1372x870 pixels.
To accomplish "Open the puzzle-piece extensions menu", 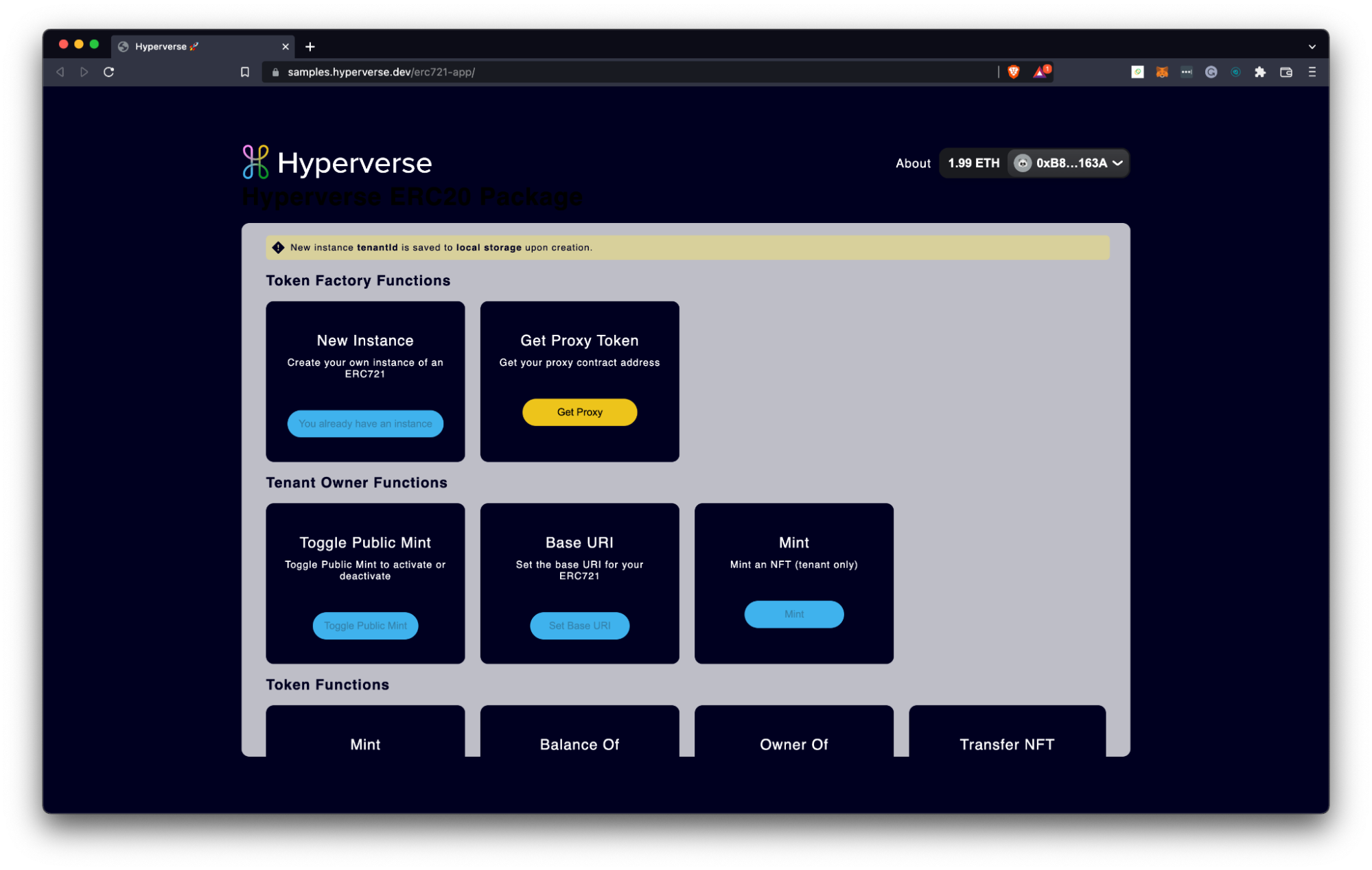I will pyautogui.click(x=1260, y=72).
